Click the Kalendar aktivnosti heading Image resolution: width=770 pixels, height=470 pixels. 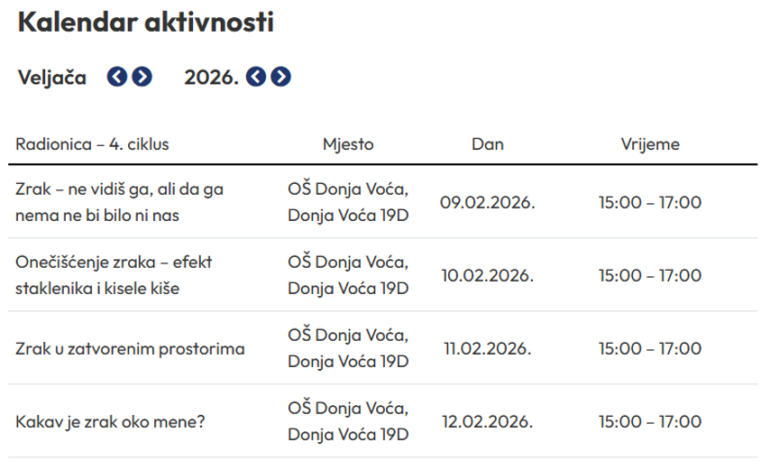pos(146,24)
